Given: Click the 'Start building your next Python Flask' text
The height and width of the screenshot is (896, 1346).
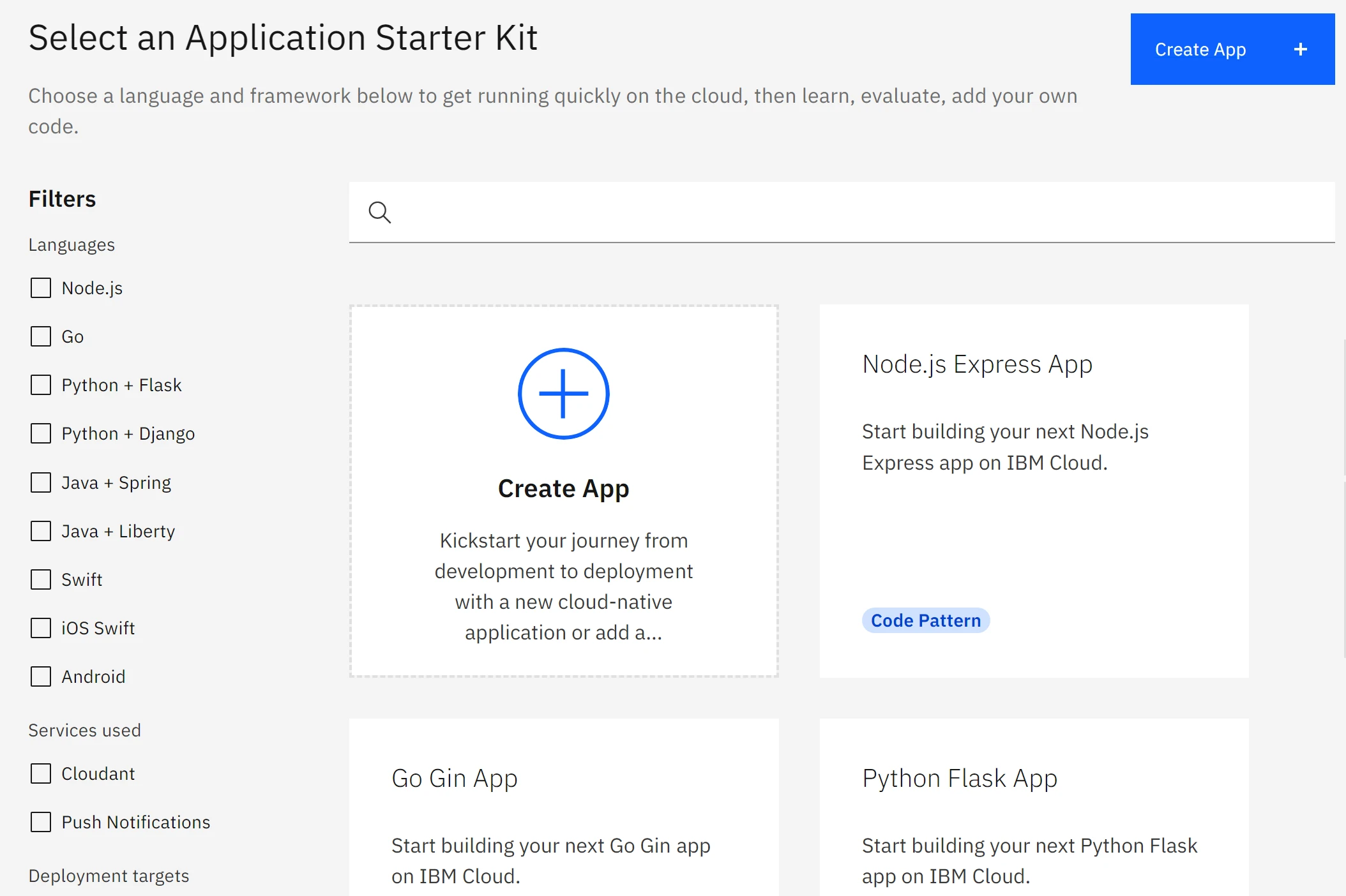Looking at the screenshot, I should (1029, 860).
